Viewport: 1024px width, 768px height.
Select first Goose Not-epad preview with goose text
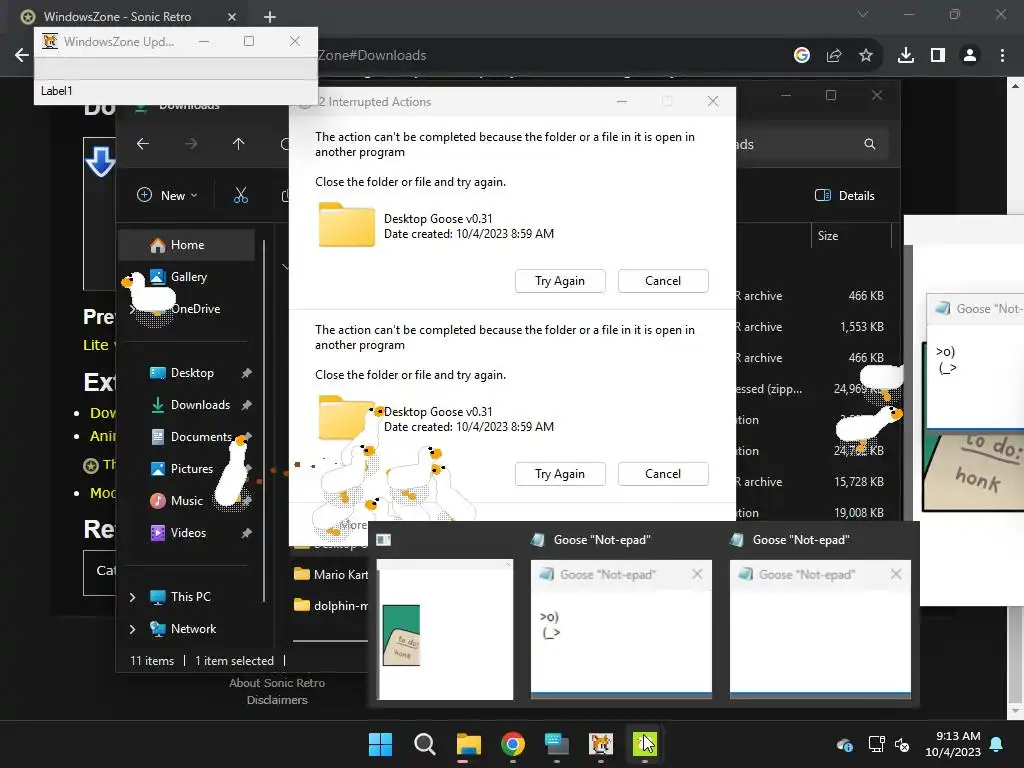coord(621,629)
